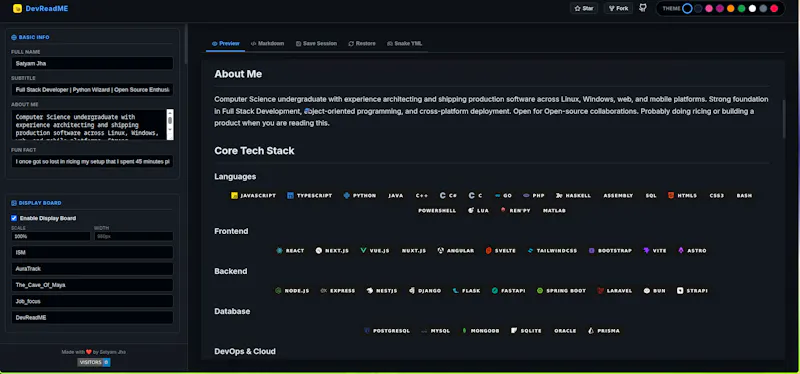The image size is (800, 374).
Task: Click the Ren'Py badge
Action: pos(515,210)
